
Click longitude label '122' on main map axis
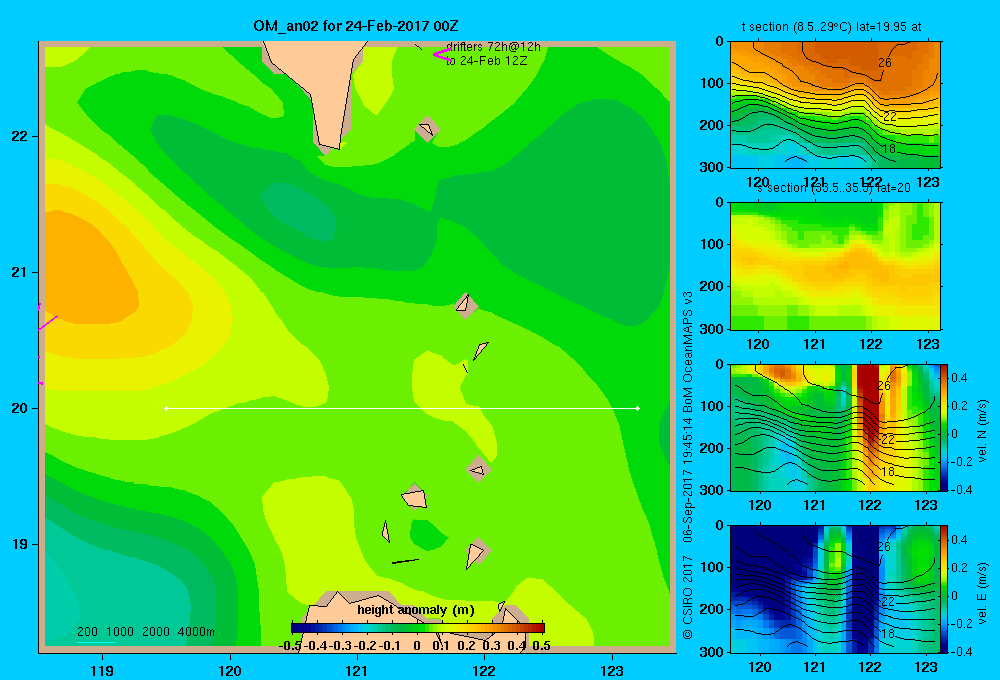484,670
